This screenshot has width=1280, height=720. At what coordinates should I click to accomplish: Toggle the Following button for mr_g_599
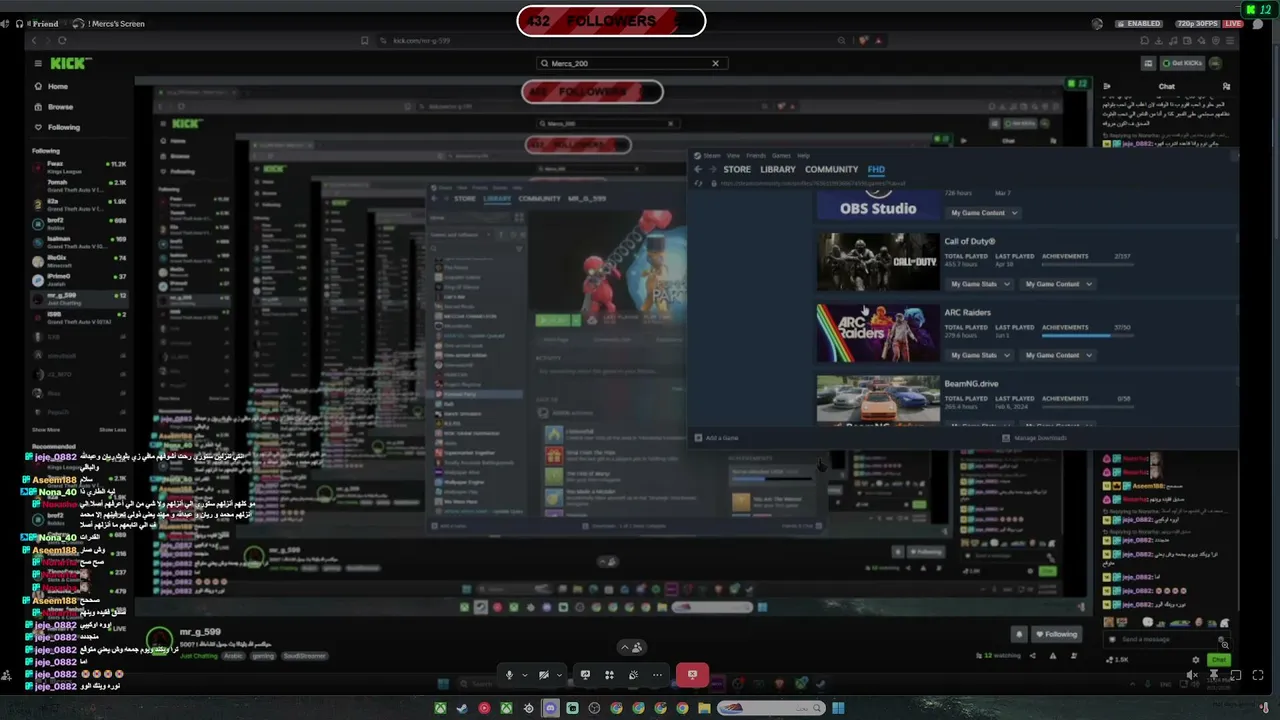(1056, 634)
